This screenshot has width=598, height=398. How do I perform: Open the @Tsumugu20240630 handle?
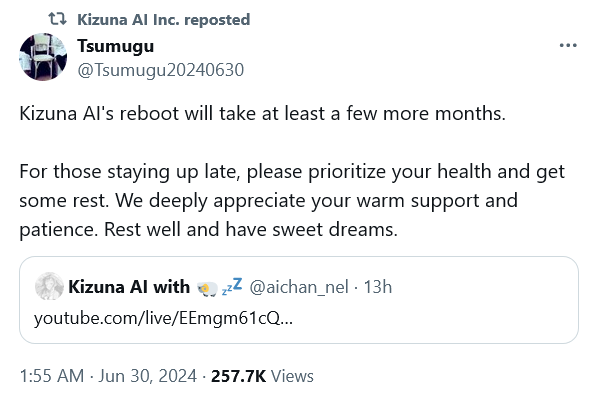point(161,70)
